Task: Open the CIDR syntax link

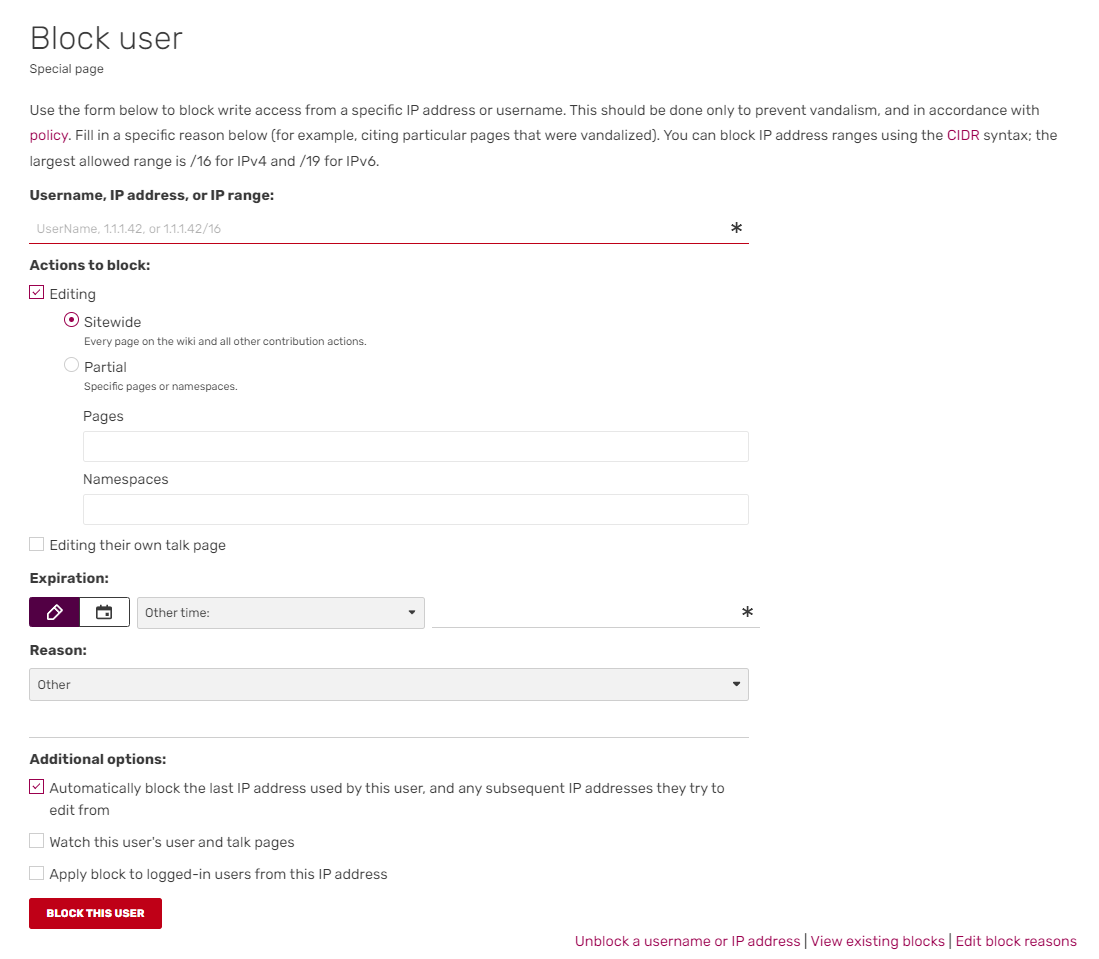Action: pyautogui.click(x=962, y=135)
